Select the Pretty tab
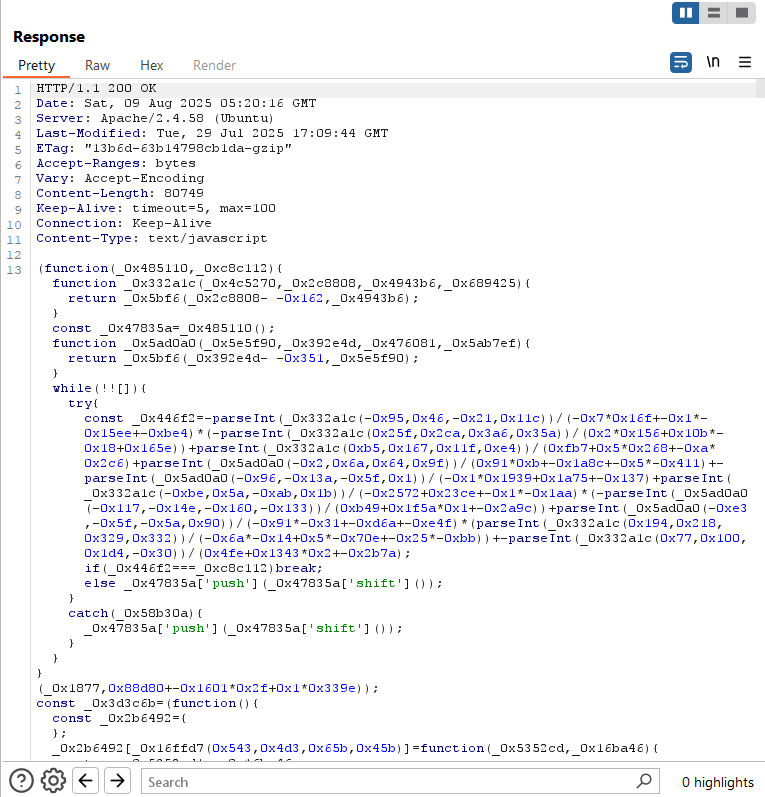Viewport: 765px width, 797px height. pyautogui.click(x=37, y=65)
